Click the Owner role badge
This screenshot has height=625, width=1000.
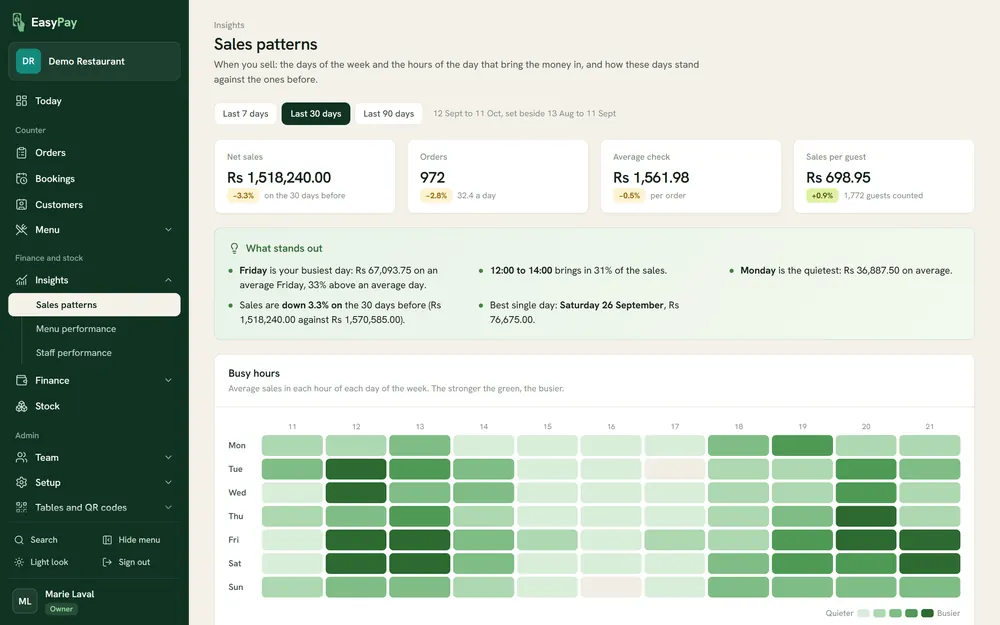61,609
